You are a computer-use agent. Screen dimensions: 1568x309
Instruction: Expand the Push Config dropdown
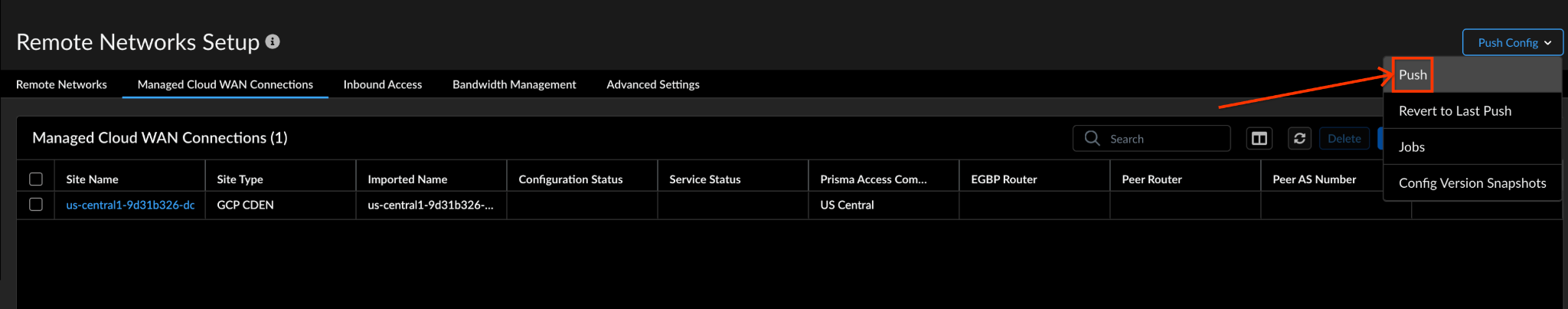coord(1513,42)
